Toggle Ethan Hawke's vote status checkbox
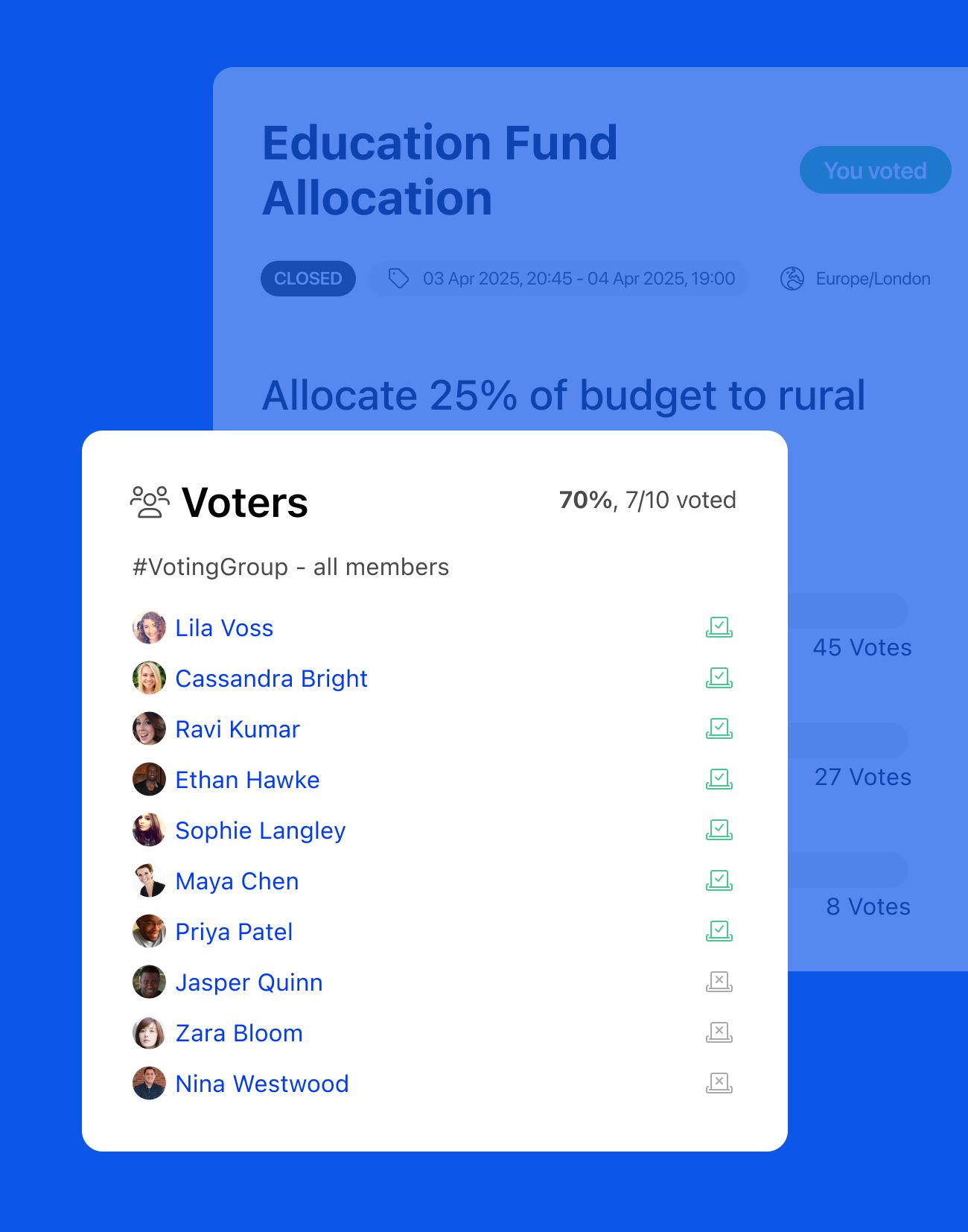 pyautogui.click(x=719, y=779)
